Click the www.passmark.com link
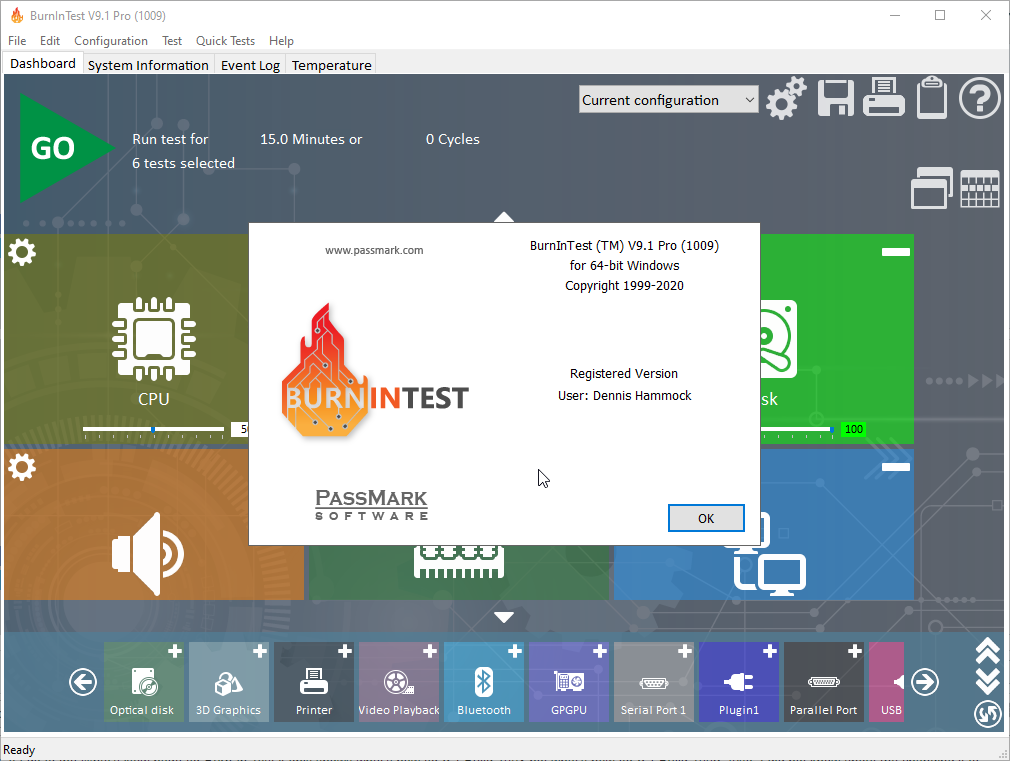 click(374, 250)
